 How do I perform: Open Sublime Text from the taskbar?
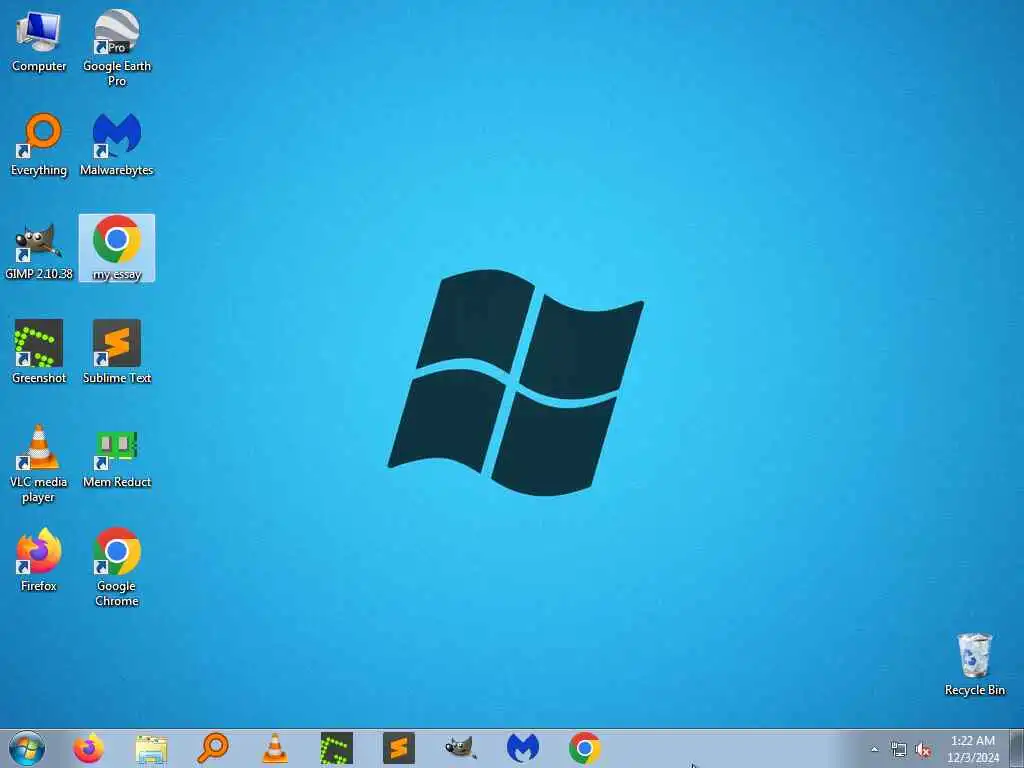[x=399, y=748]
